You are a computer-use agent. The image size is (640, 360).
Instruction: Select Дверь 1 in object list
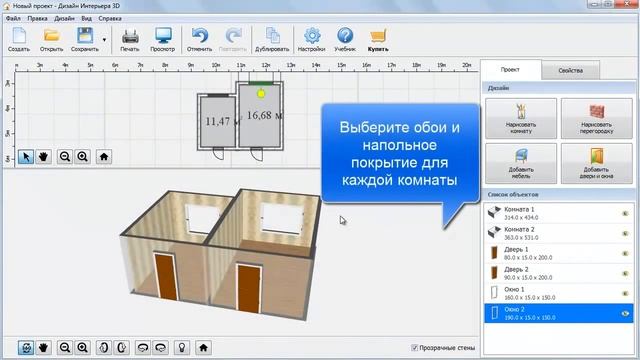click(559, 253)
